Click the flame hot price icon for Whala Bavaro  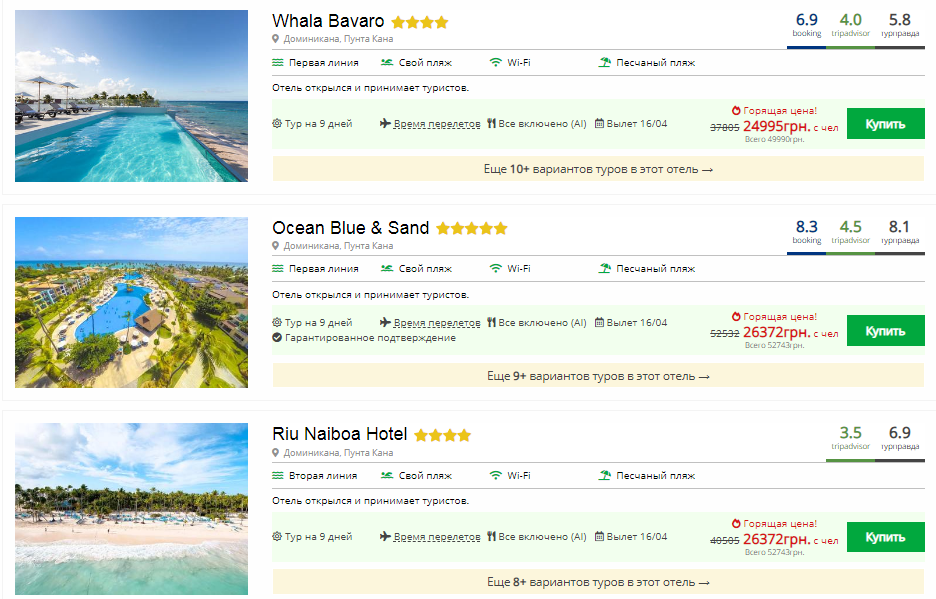tap(736, 110)
